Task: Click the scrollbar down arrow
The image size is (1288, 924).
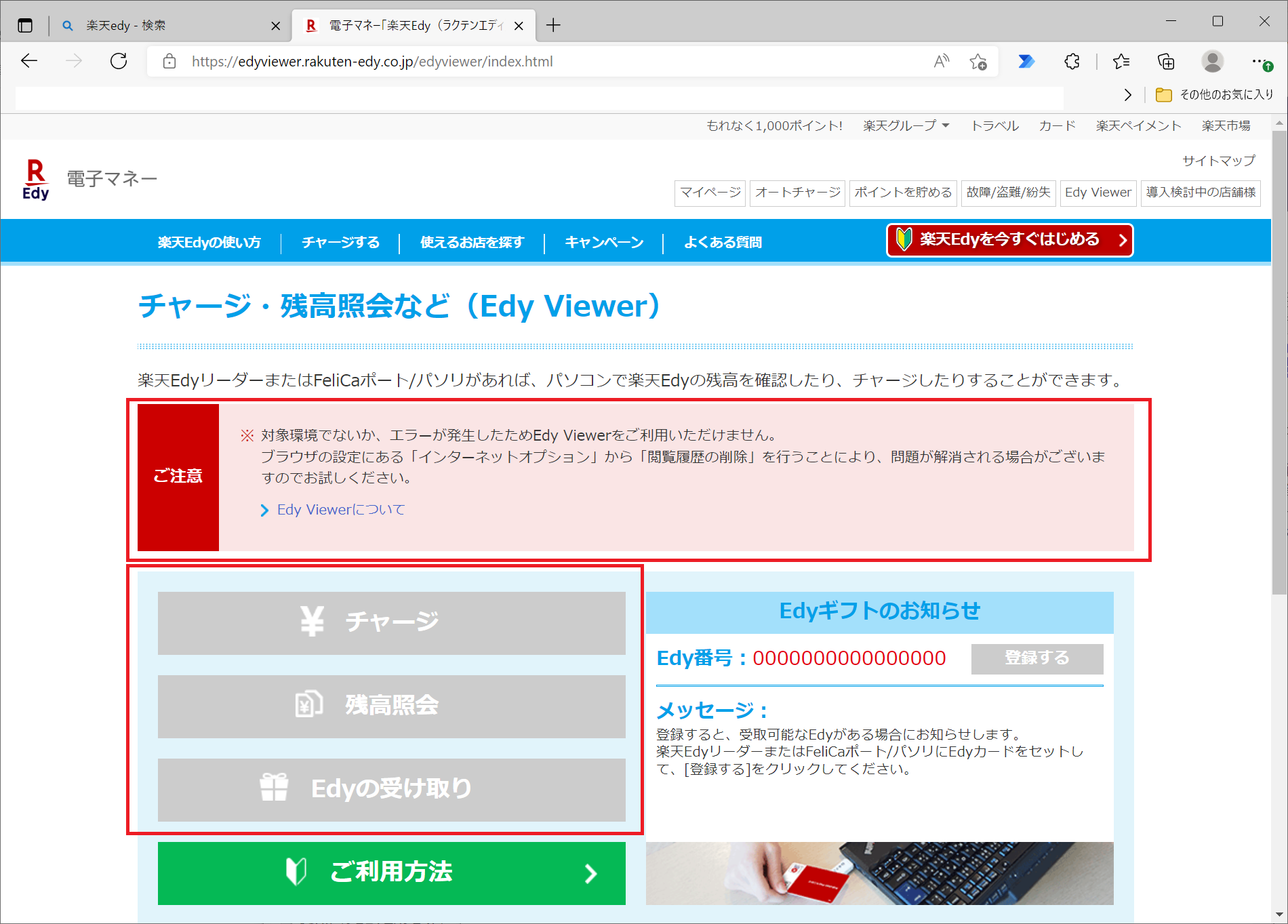Action: [1279, 915]
